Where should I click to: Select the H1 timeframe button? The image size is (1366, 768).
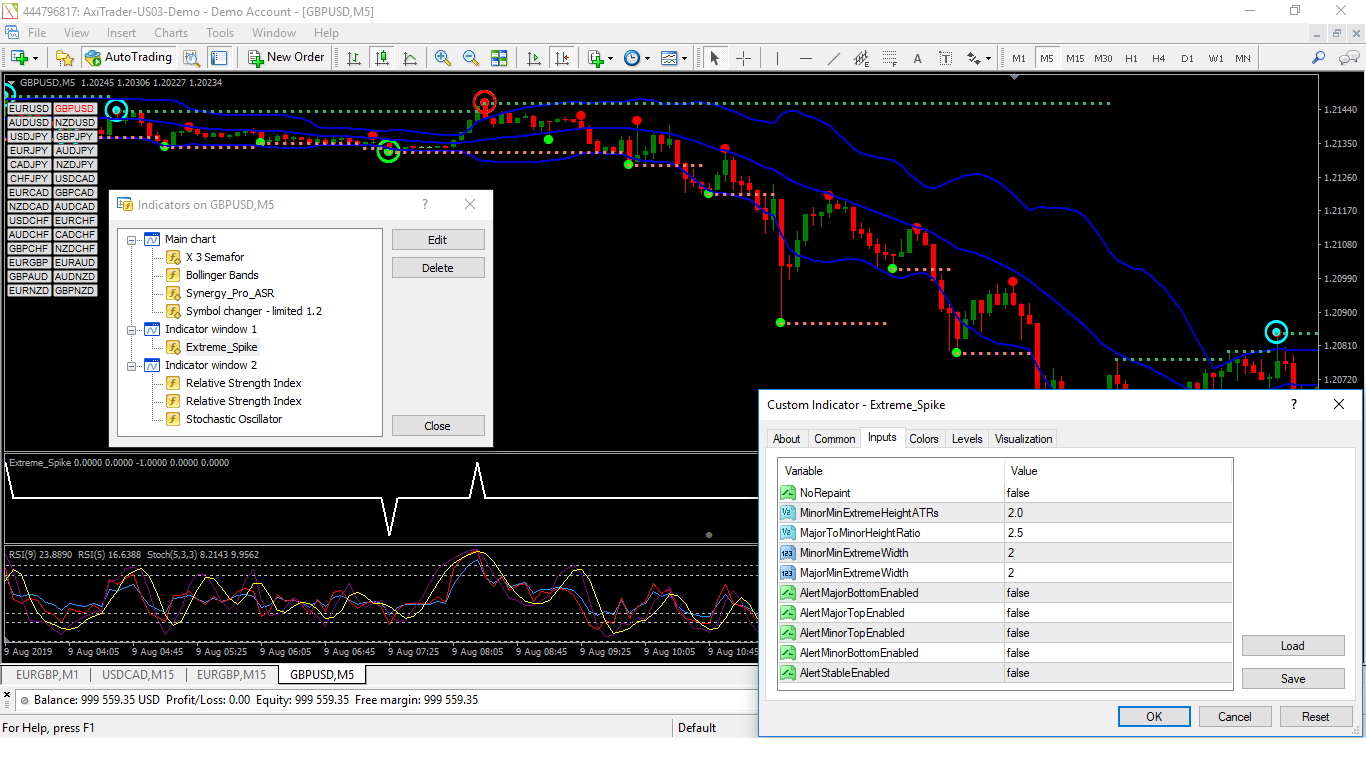pyautogui.click(x=1131, y=58)
